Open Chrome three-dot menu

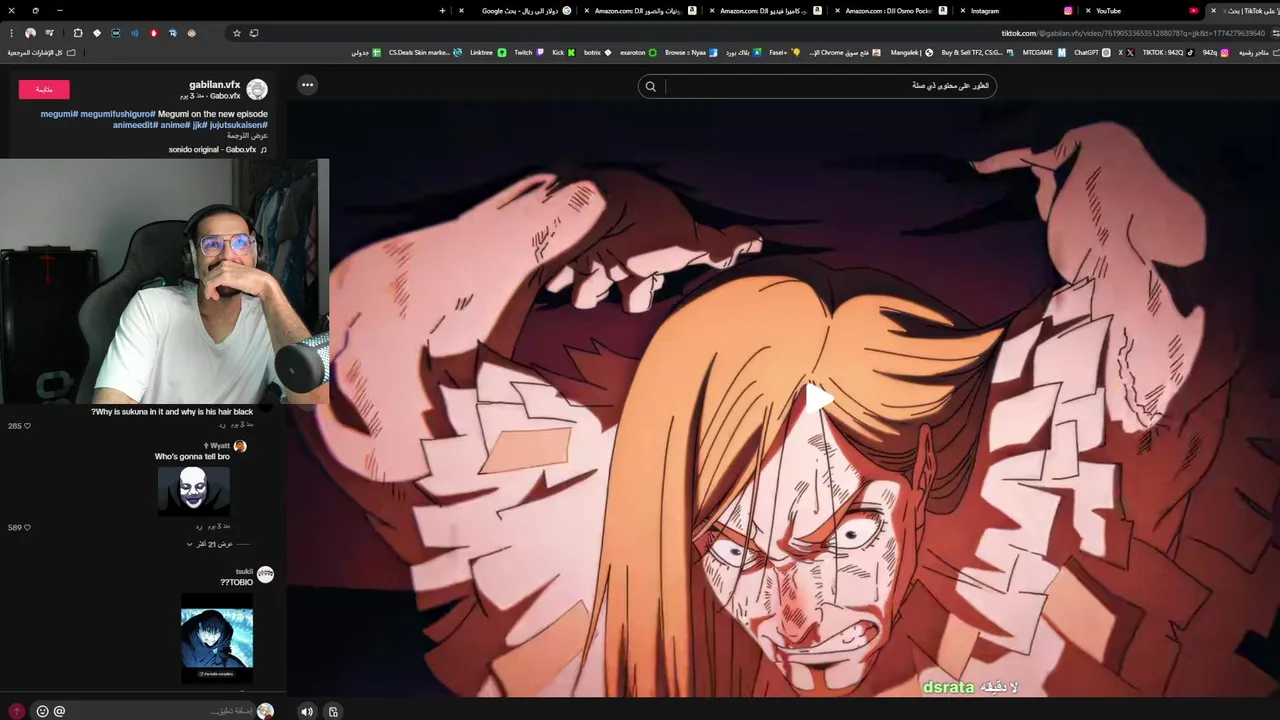point(11,33)
